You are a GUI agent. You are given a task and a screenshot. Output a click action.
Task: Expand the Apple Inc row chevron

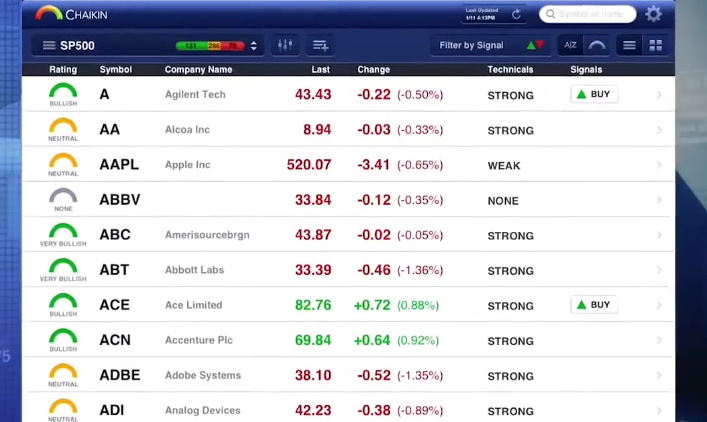pyautogui.click(x=659, y=165)
